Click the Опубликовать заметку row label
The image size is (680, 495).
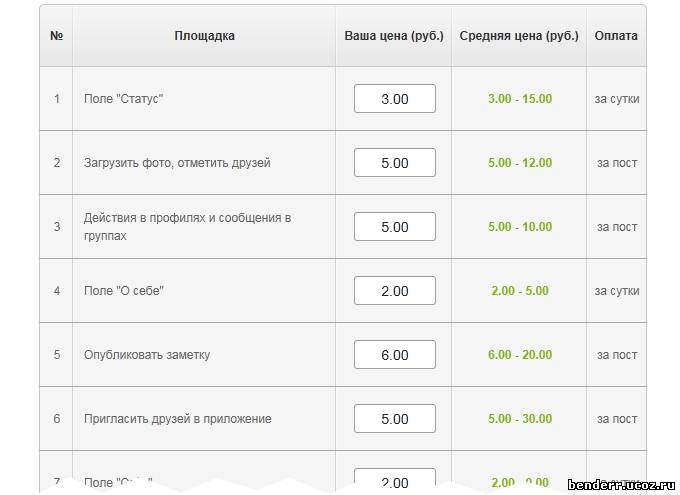[147, 355]
